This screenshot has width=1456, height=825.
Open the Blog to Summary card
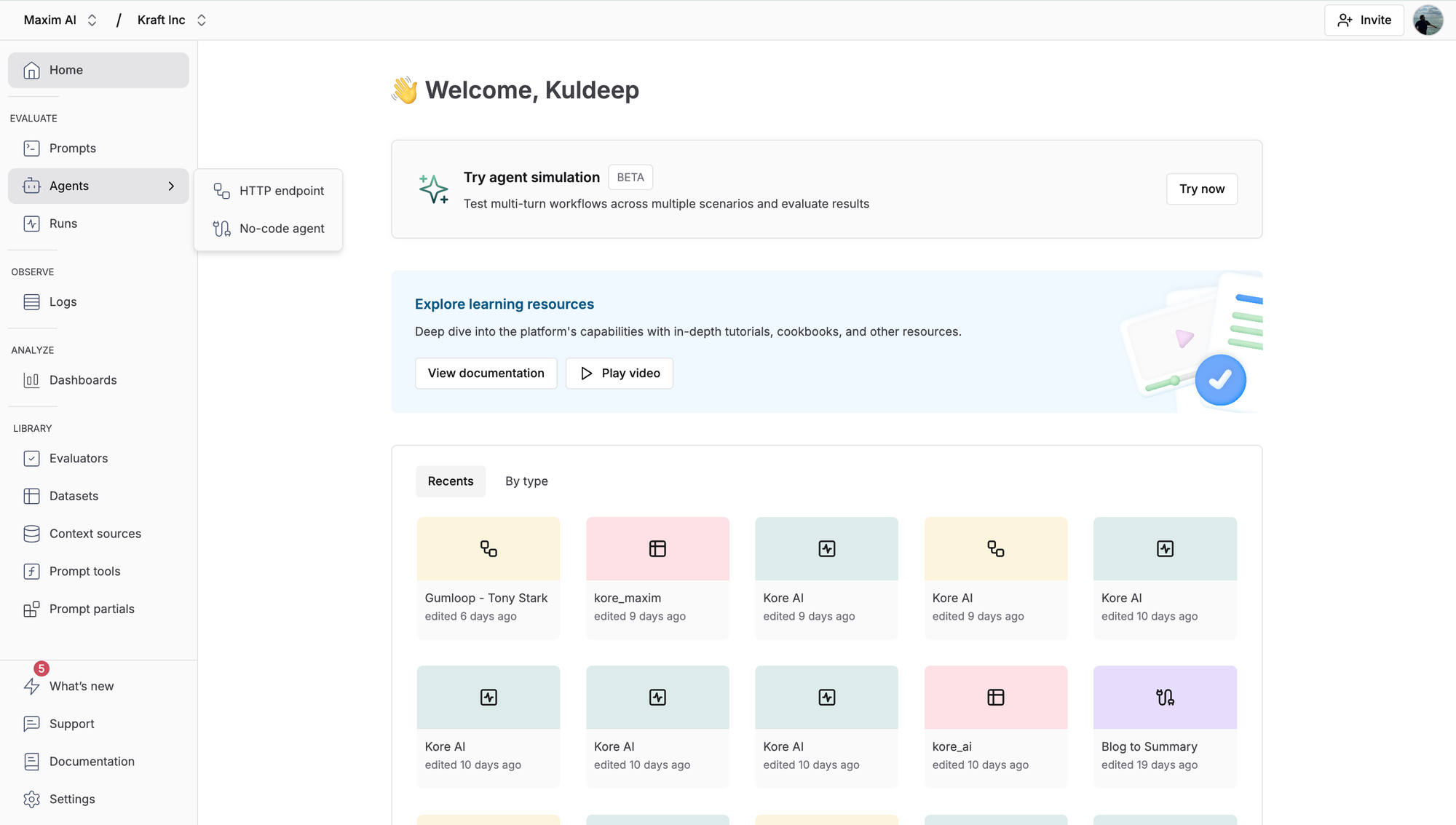pyautogui.click(x=1164, y=726)
